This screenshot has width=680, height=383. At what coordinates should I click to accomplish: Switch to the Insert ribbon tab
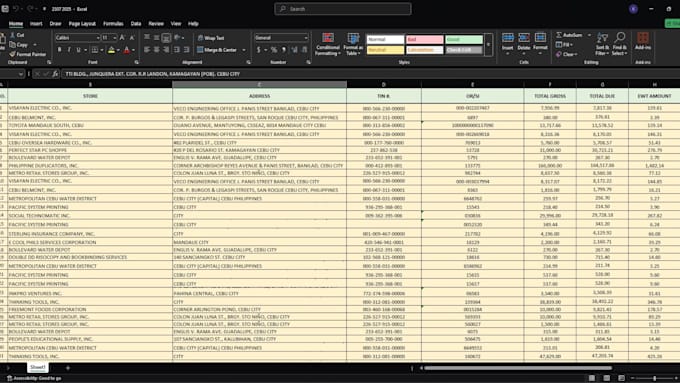(36, 24)
